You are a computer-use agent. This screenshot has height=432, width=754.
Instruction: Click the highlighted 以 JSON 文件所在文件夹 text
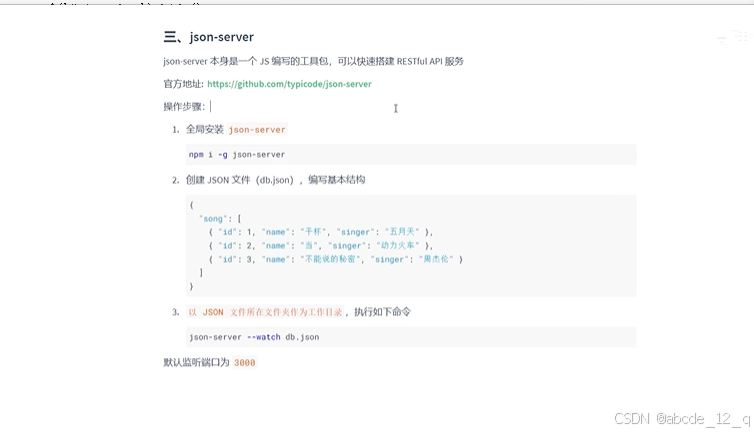265,312
